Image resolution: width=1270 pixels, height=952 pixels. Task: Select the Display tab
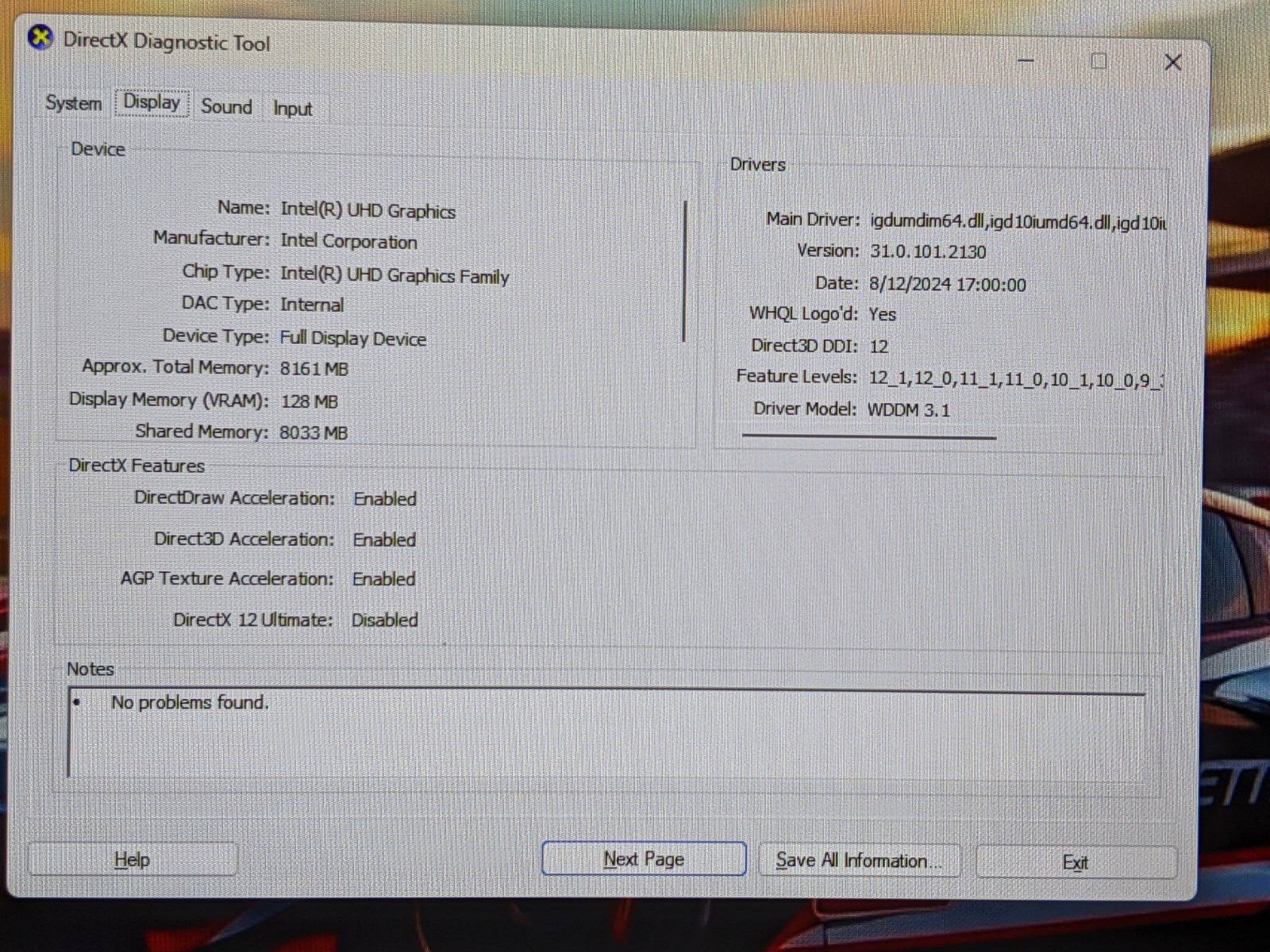coord(152,102)
